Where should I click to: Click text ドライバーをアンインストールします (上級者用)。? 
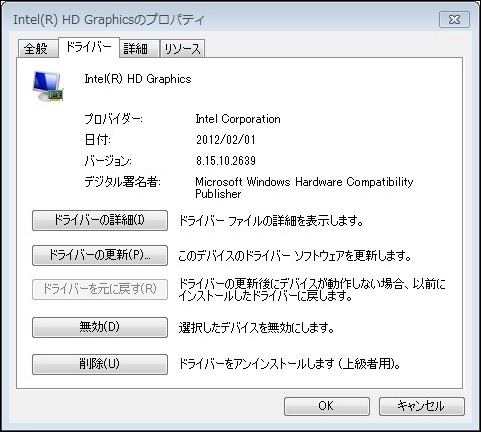coord(289,364)
